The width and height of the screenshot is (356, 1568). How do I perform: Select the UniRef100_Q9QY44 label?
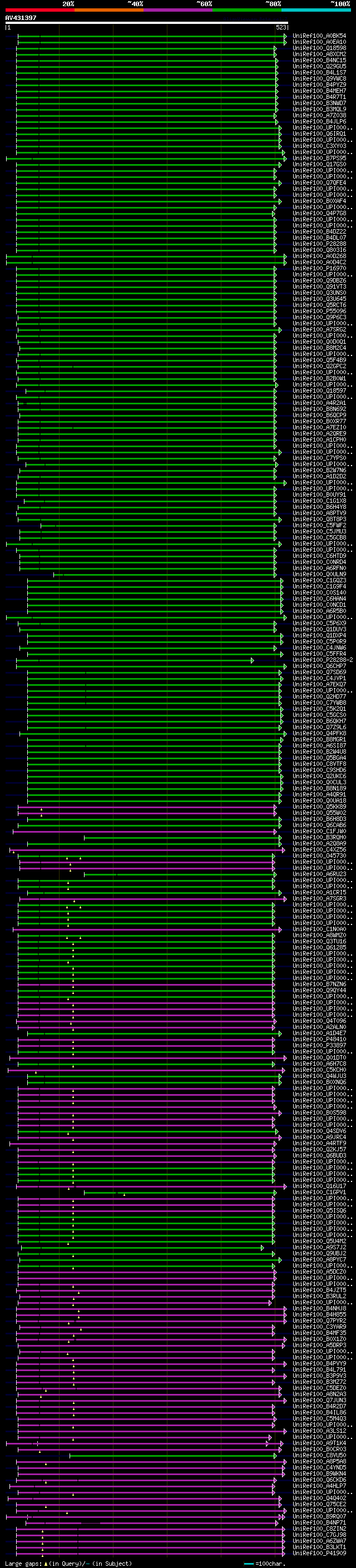point(319,990)
